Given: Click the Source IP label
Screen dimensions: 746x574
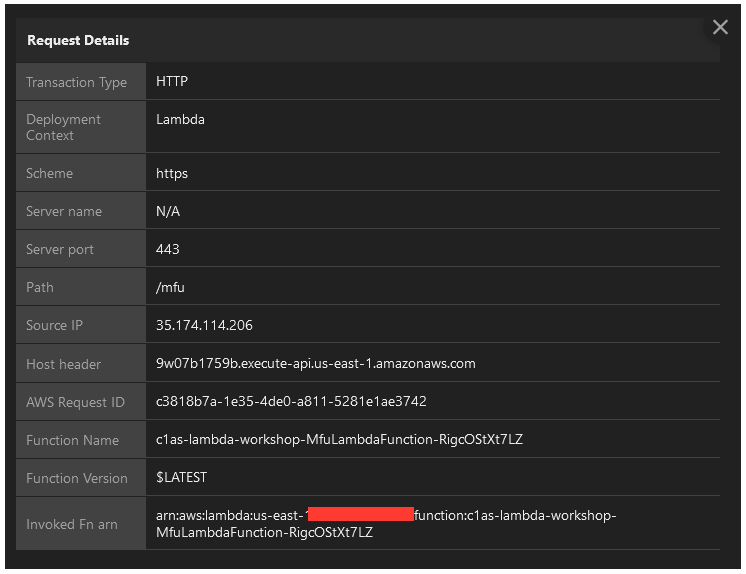Looking at the screenshot, I should pos(54,326).
